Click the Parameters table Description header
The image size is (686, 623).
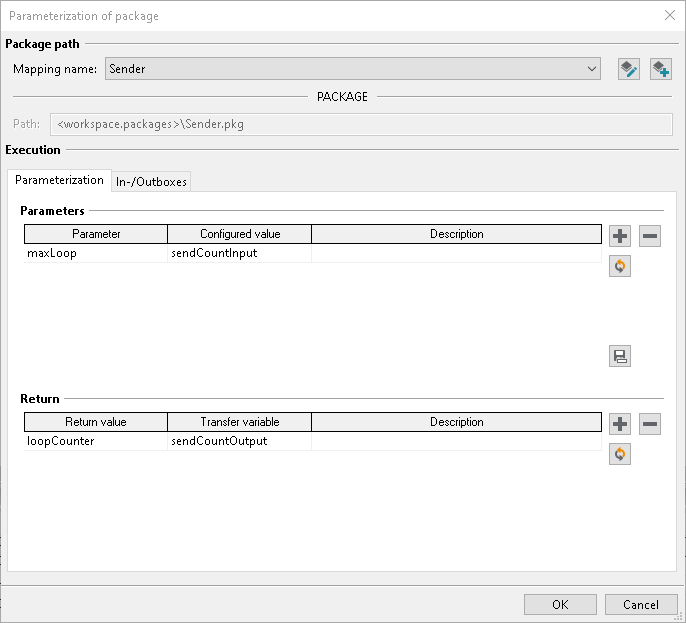pyautogui.click(x=456, y=234)
